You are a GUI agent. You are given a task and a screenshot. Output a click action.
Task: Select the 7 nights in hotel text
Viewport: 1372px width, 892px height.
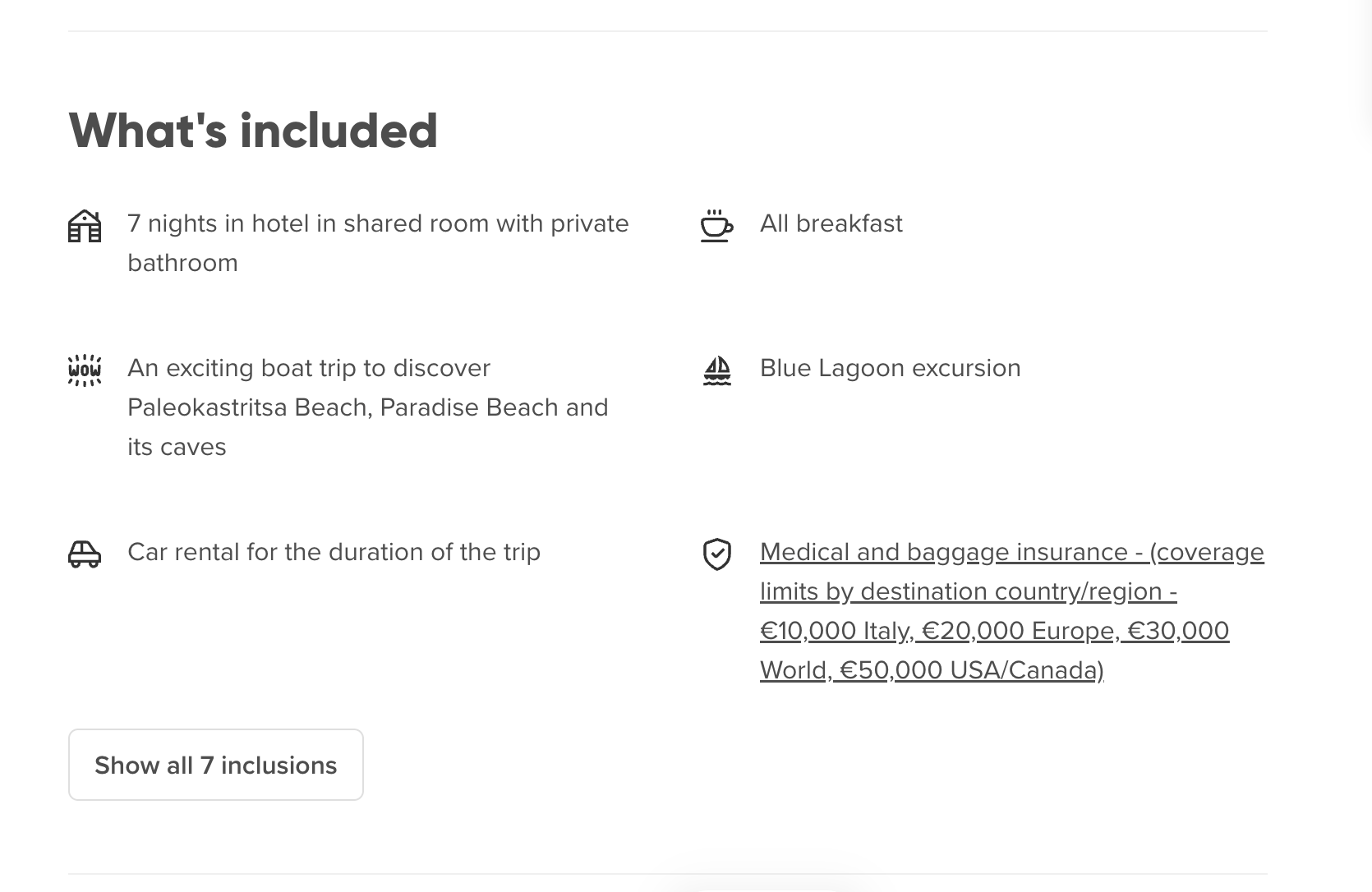click(x=378, y=243)
